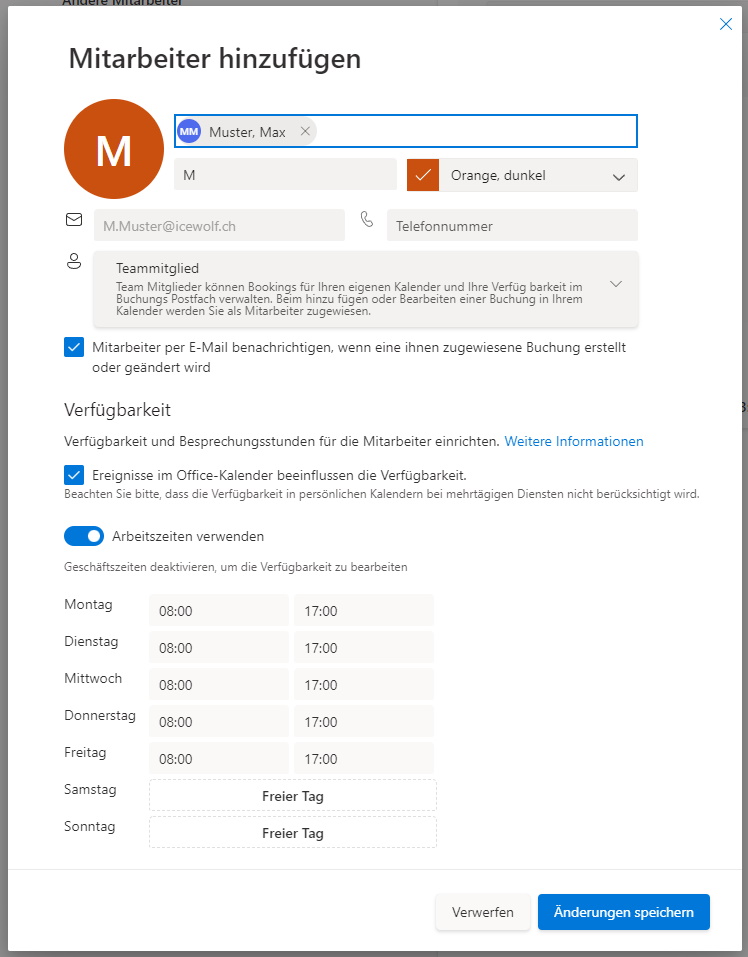Open Donnerstag end time 17:00
The image size is (748, 957).
pyautogui.click(x=364, y=722)
